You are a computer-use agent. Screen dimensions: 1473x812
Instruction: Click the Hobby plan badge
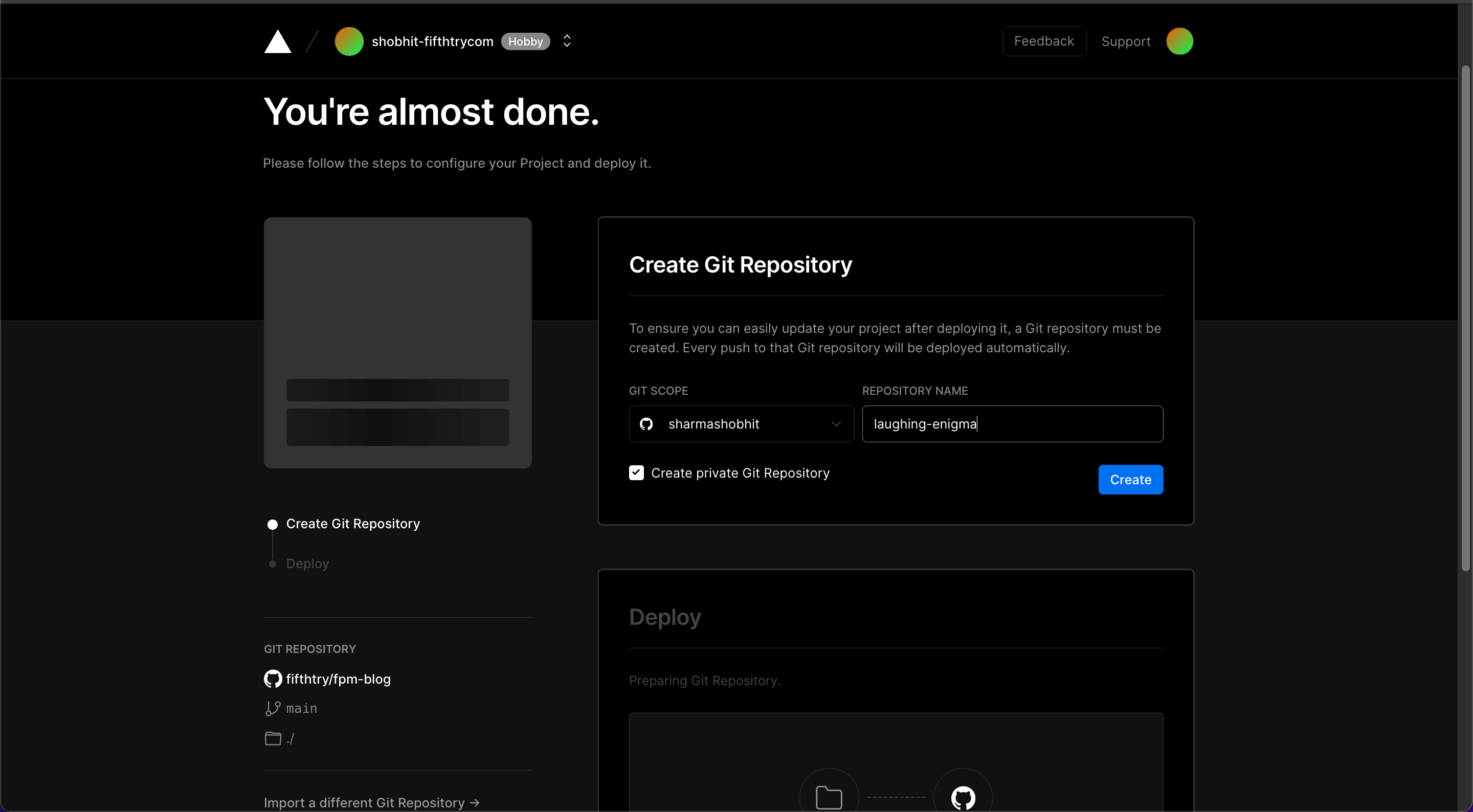click(525, 41)
